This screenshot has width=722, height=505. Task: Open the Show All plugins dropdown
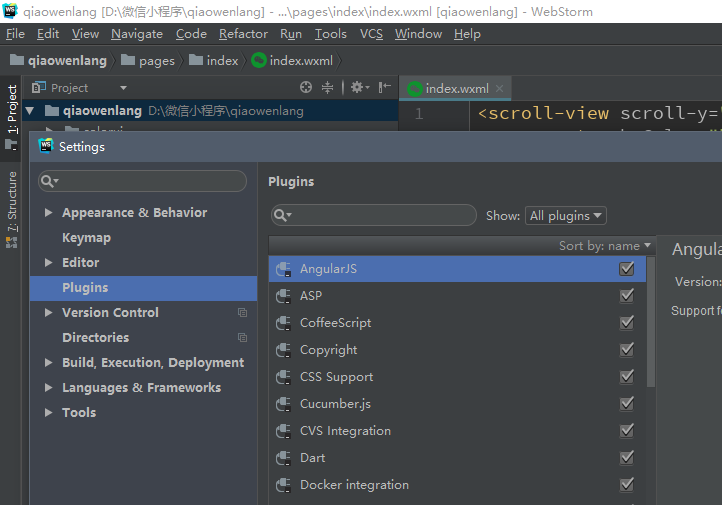coord(565,215)
